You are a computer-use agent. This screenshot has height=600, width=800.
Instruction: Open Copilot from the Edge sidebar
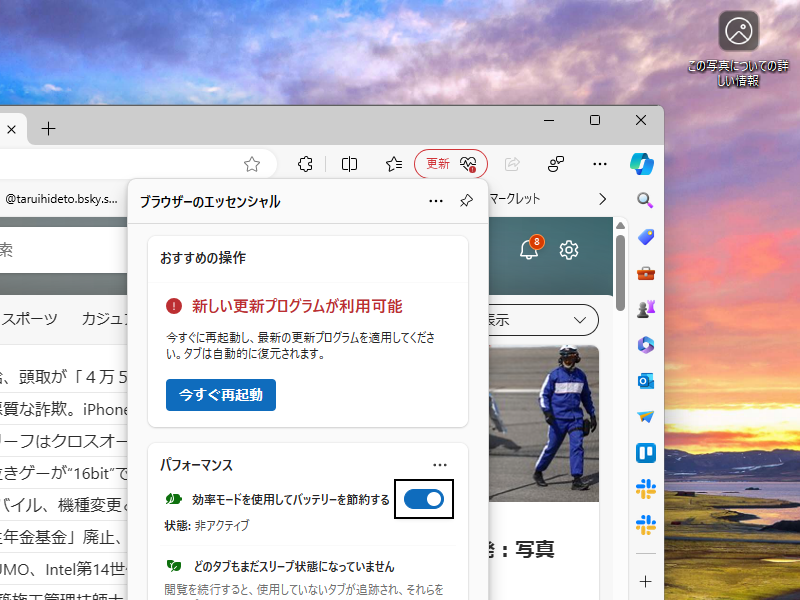[643, 164]
